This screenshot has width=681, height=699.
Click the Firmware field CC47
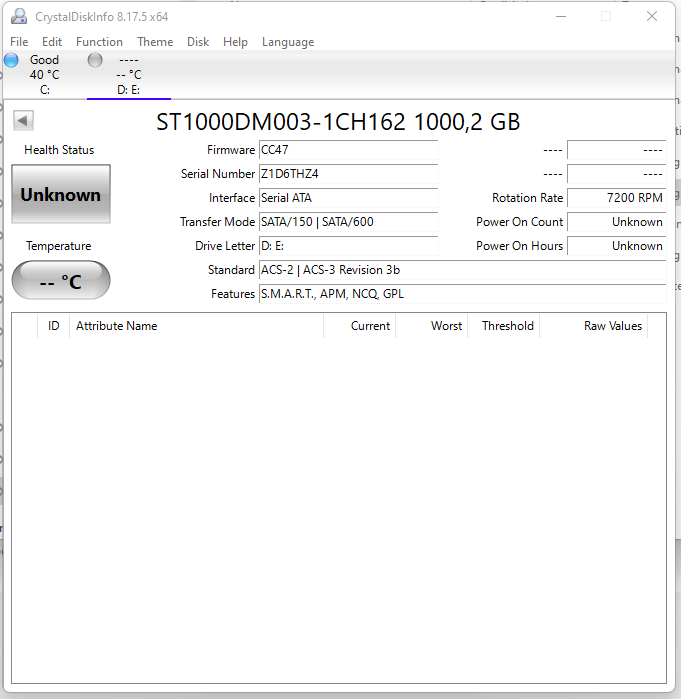point(349,150)
